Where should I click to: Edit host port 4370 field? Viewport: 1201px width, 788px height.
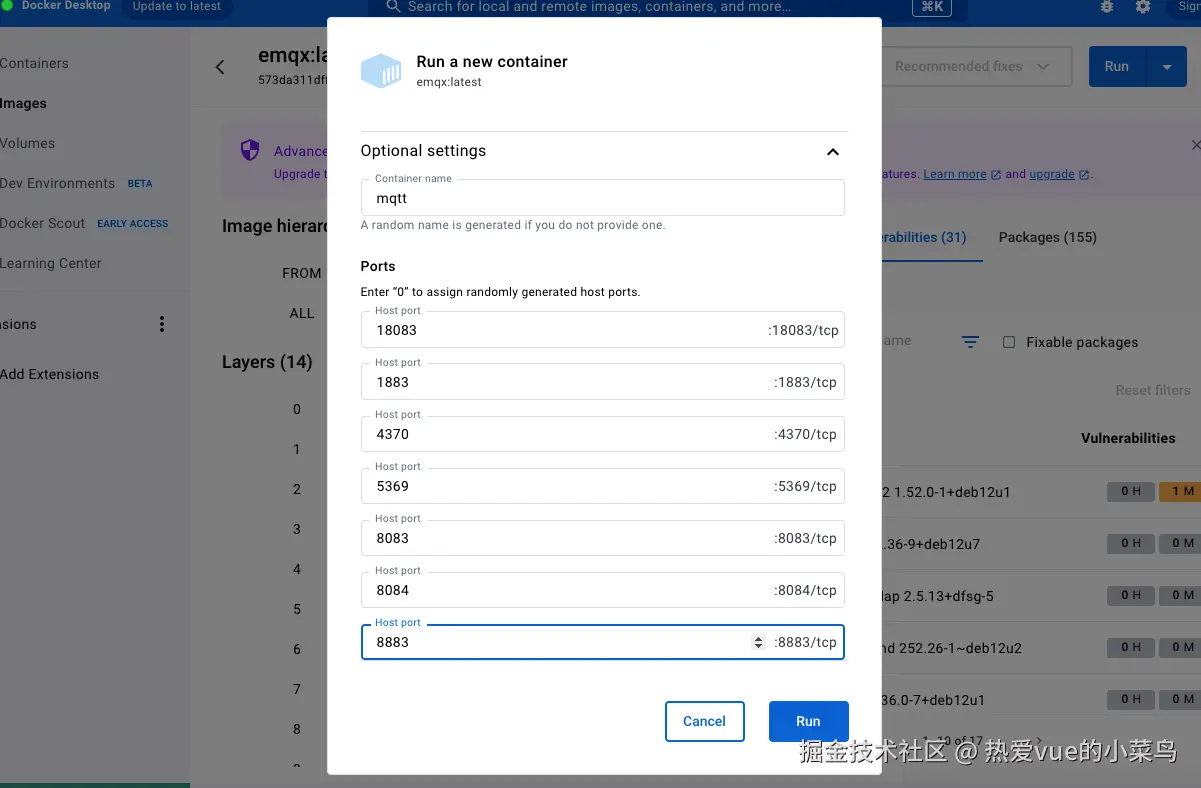[602, 434]
